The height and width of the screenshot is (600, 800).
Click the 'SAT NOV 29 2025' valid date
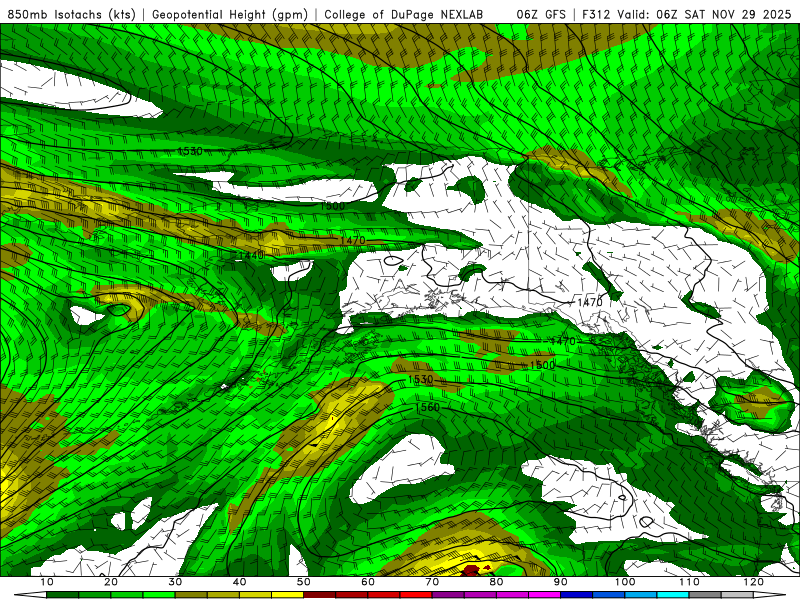(738, 15)
